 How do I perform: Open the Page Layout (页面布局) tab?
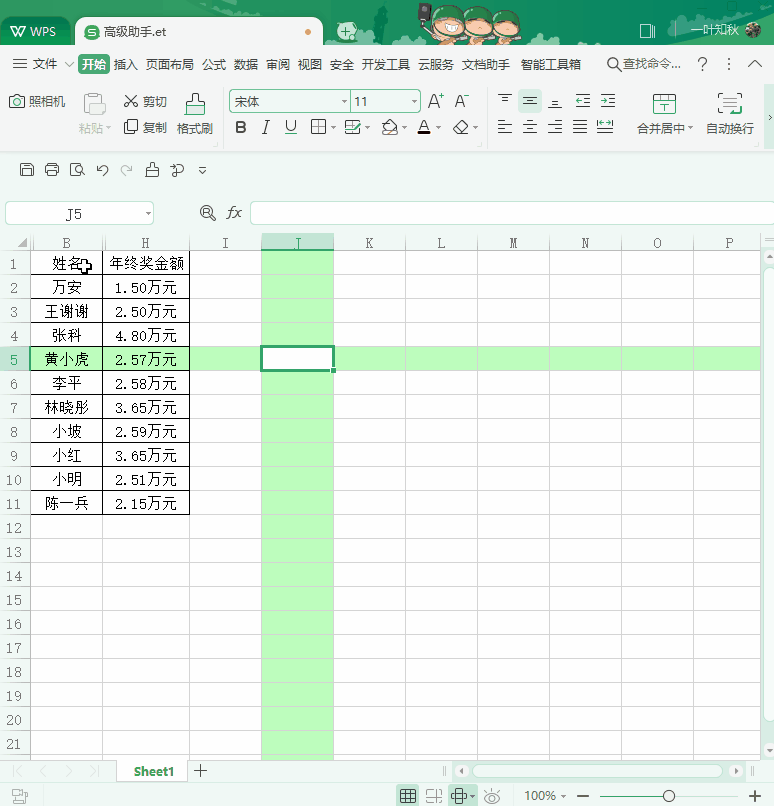[x=170, y=64]
